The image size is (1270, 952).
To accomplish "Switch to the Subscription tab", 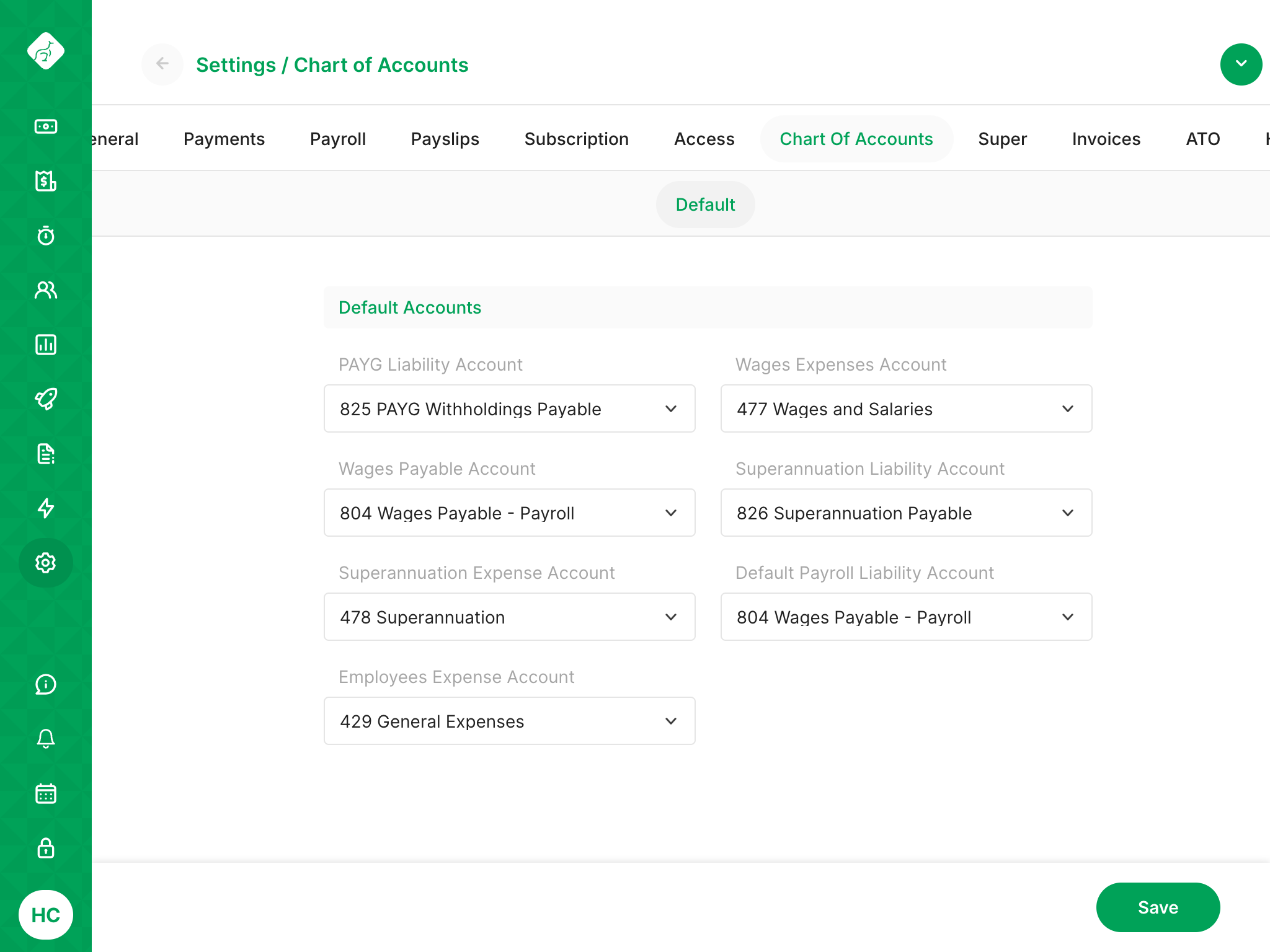I will (x=576, y=139).
